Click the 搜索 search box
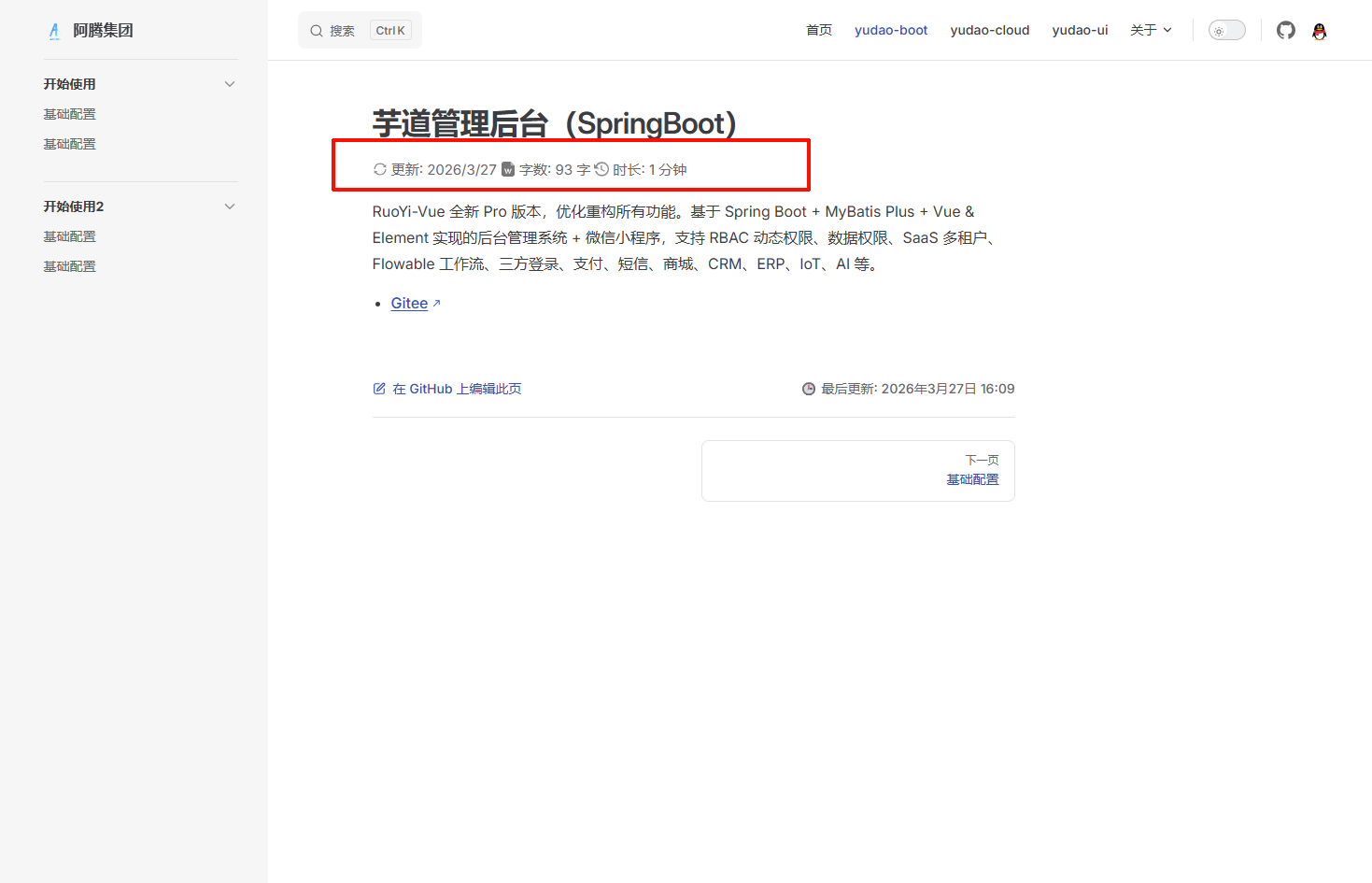1372x883 pixels. pos(360,31)
